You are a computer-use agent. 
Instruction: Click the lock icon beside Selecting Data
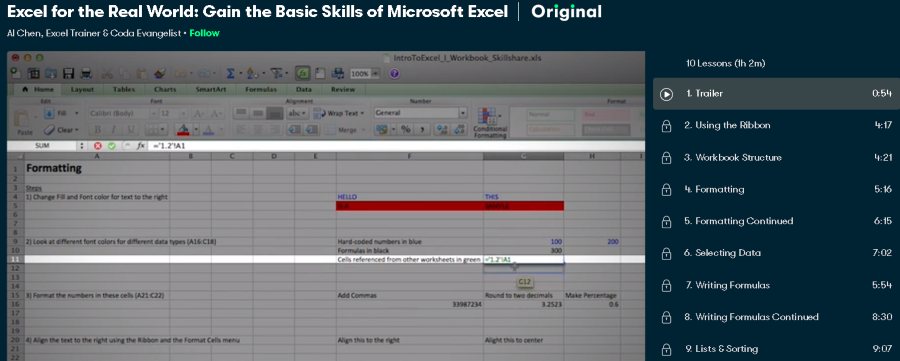pyautogui.click(x=666, y=253)
